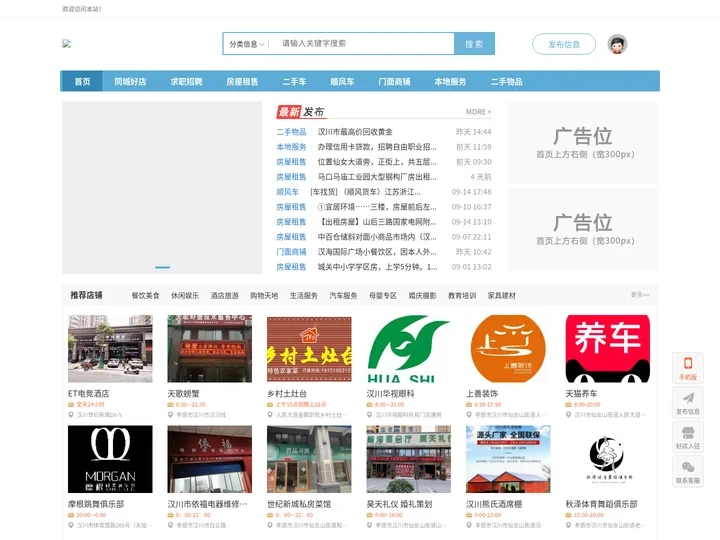Open the 二手车 navigation item

(x=294, y=81)
